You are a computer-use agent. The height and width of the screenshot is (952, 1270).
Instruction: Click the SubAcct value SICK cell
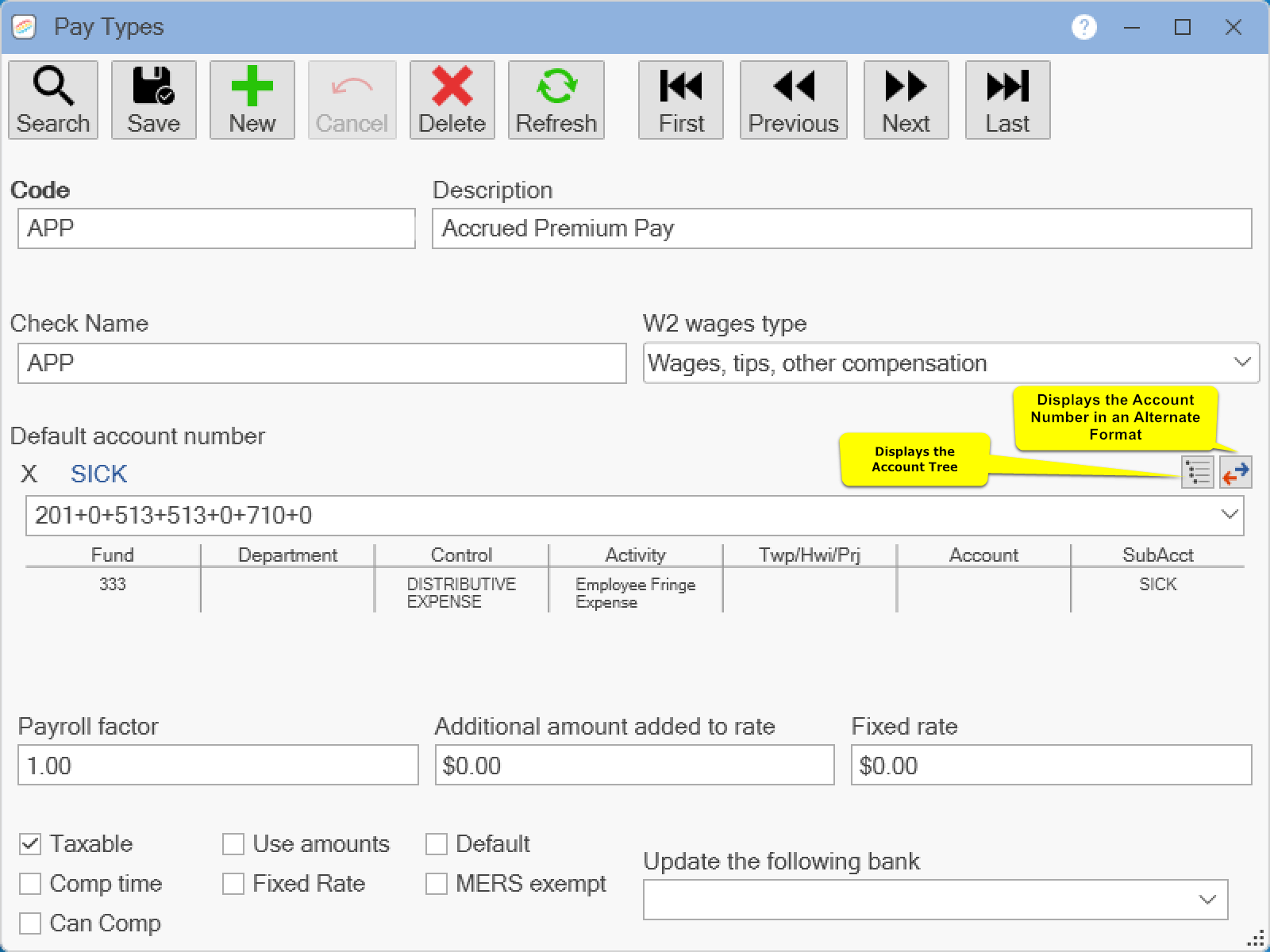1158,585
